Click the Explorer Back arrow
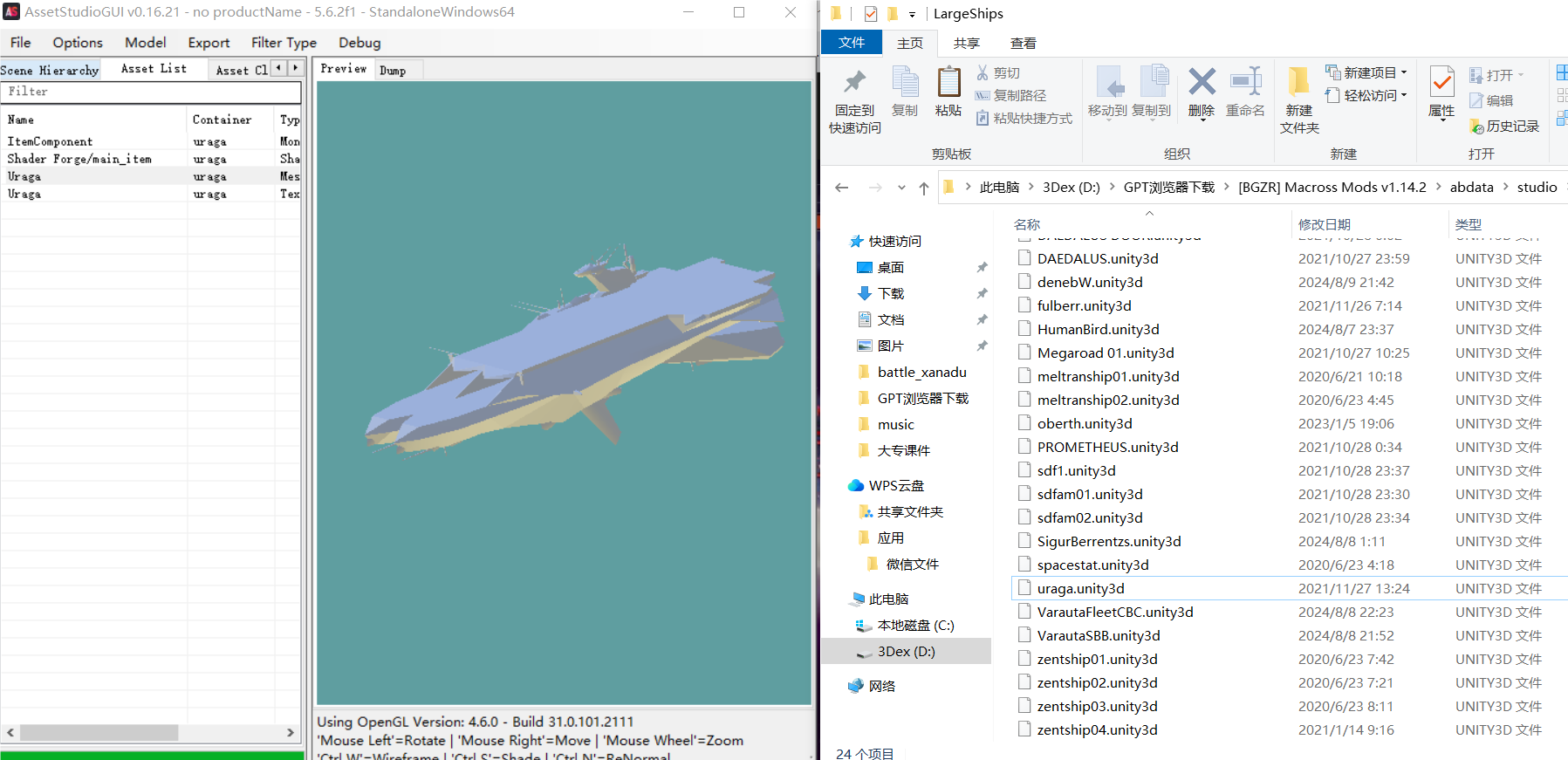The width and height of the screenshot is (1568, 760). coord(841,188)
